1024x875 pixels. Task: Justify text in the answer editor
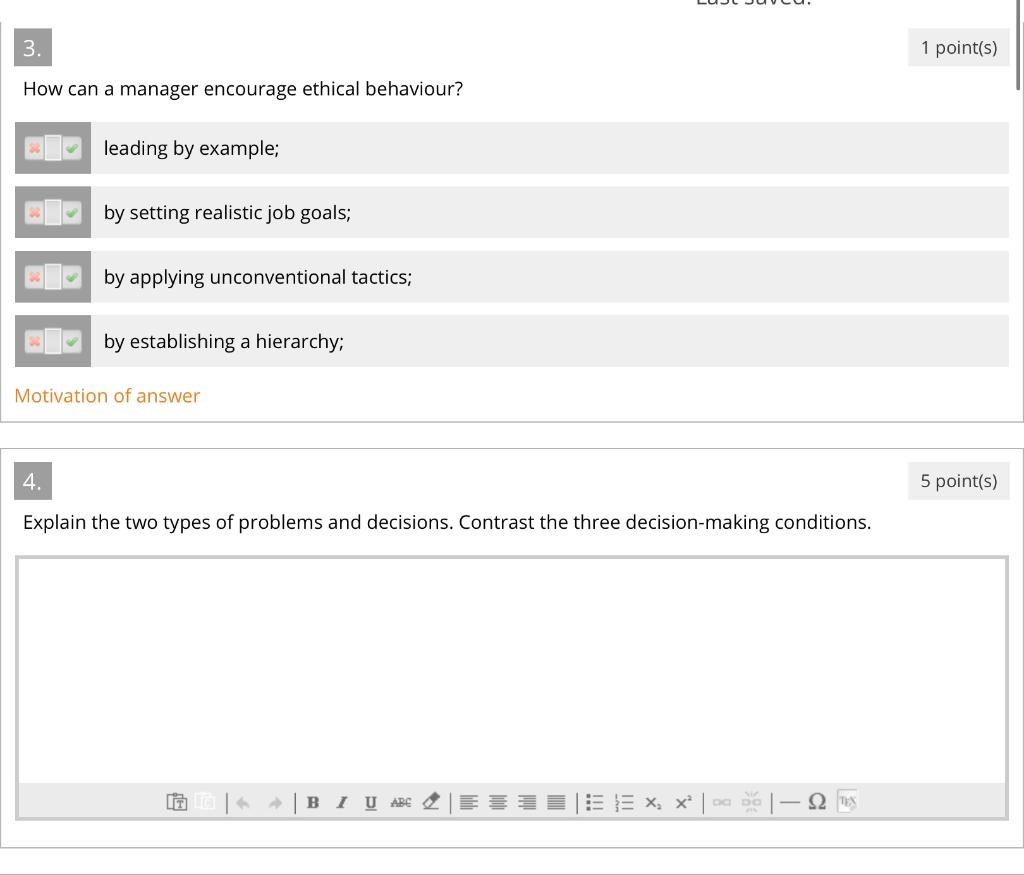tap(555, 801)
